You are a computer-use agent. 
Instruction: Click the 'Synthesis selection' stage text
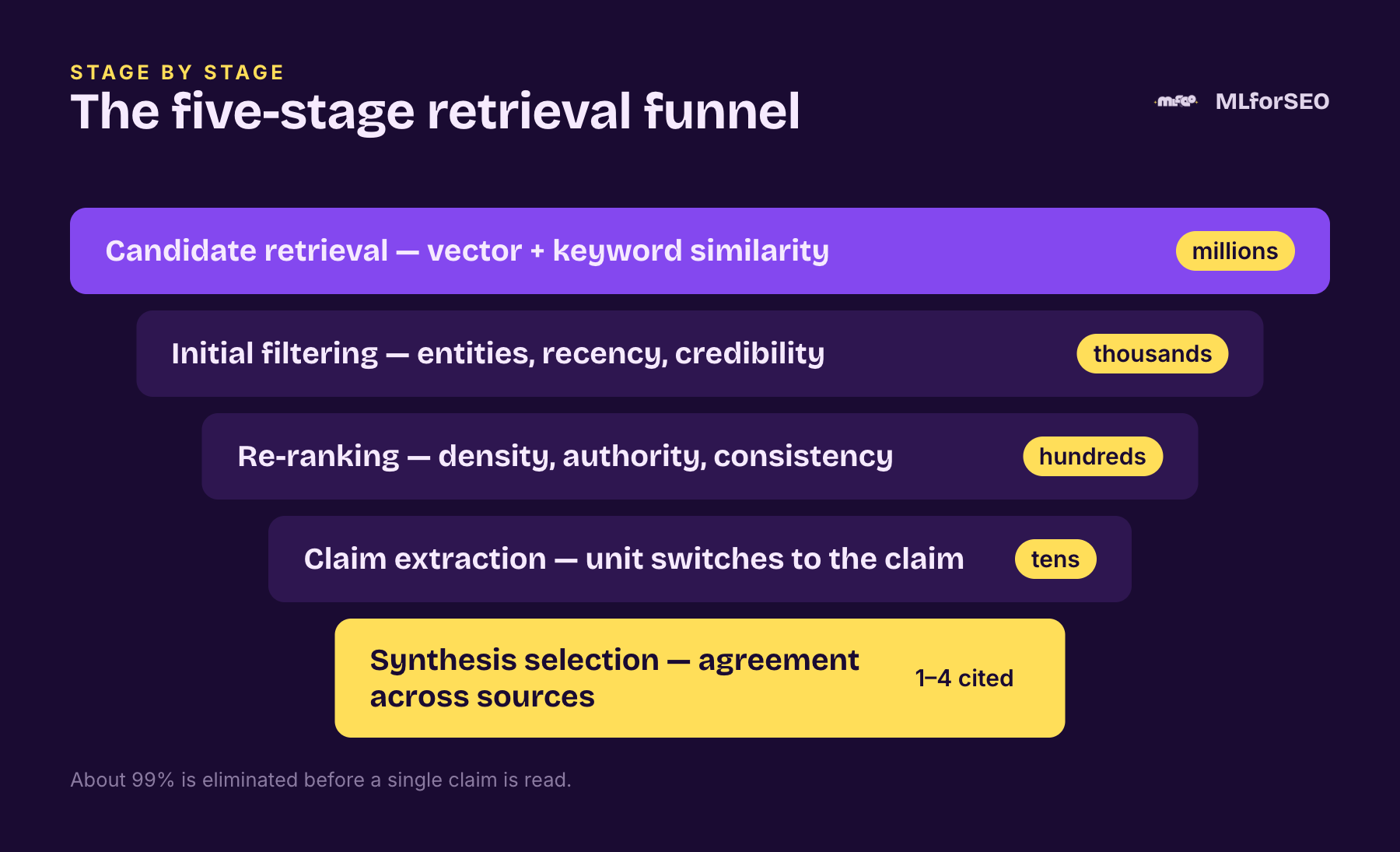614,678
